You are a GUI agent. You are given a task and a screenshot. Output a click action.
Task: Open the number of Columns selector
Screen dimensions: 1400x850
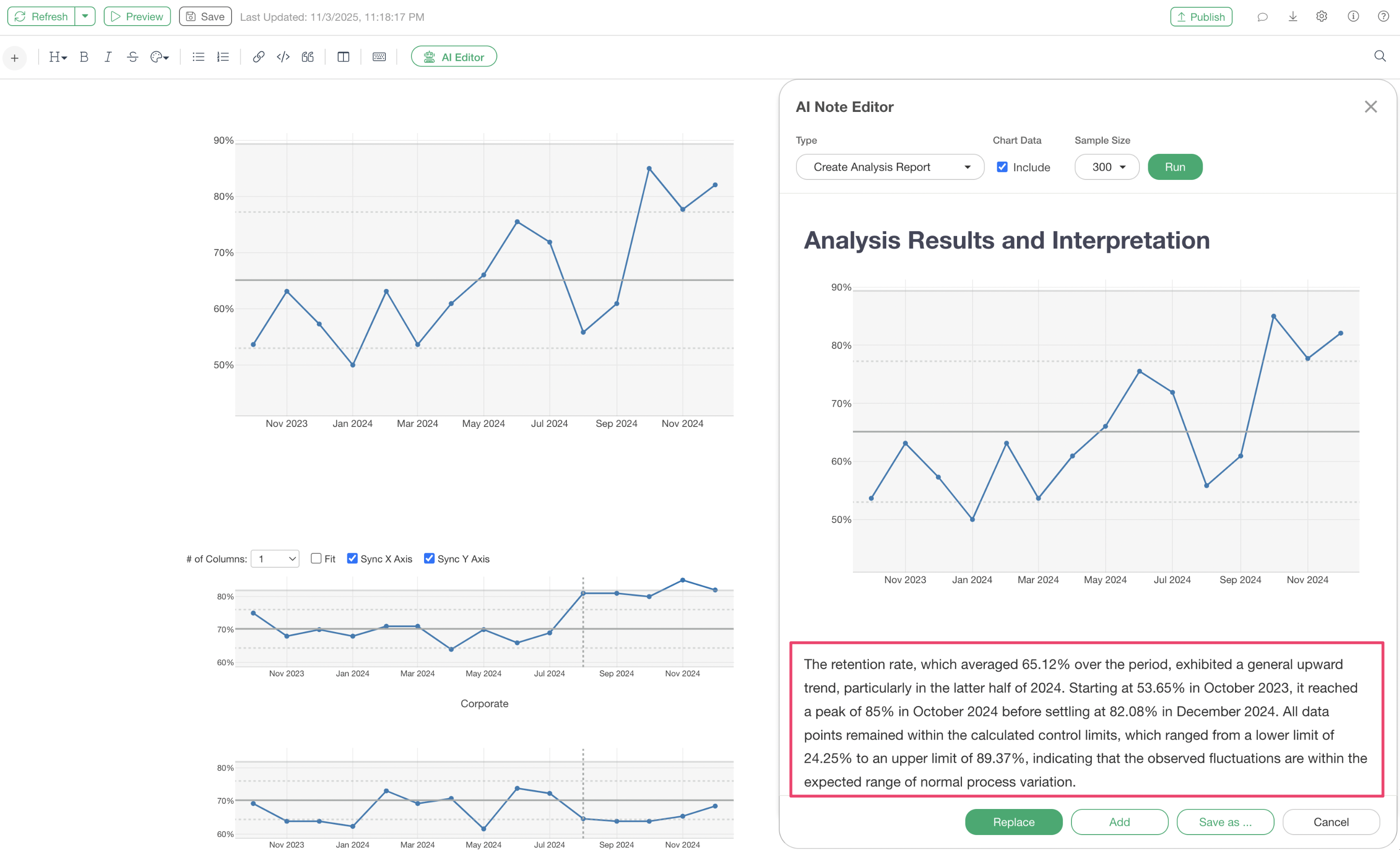(275, 559)
